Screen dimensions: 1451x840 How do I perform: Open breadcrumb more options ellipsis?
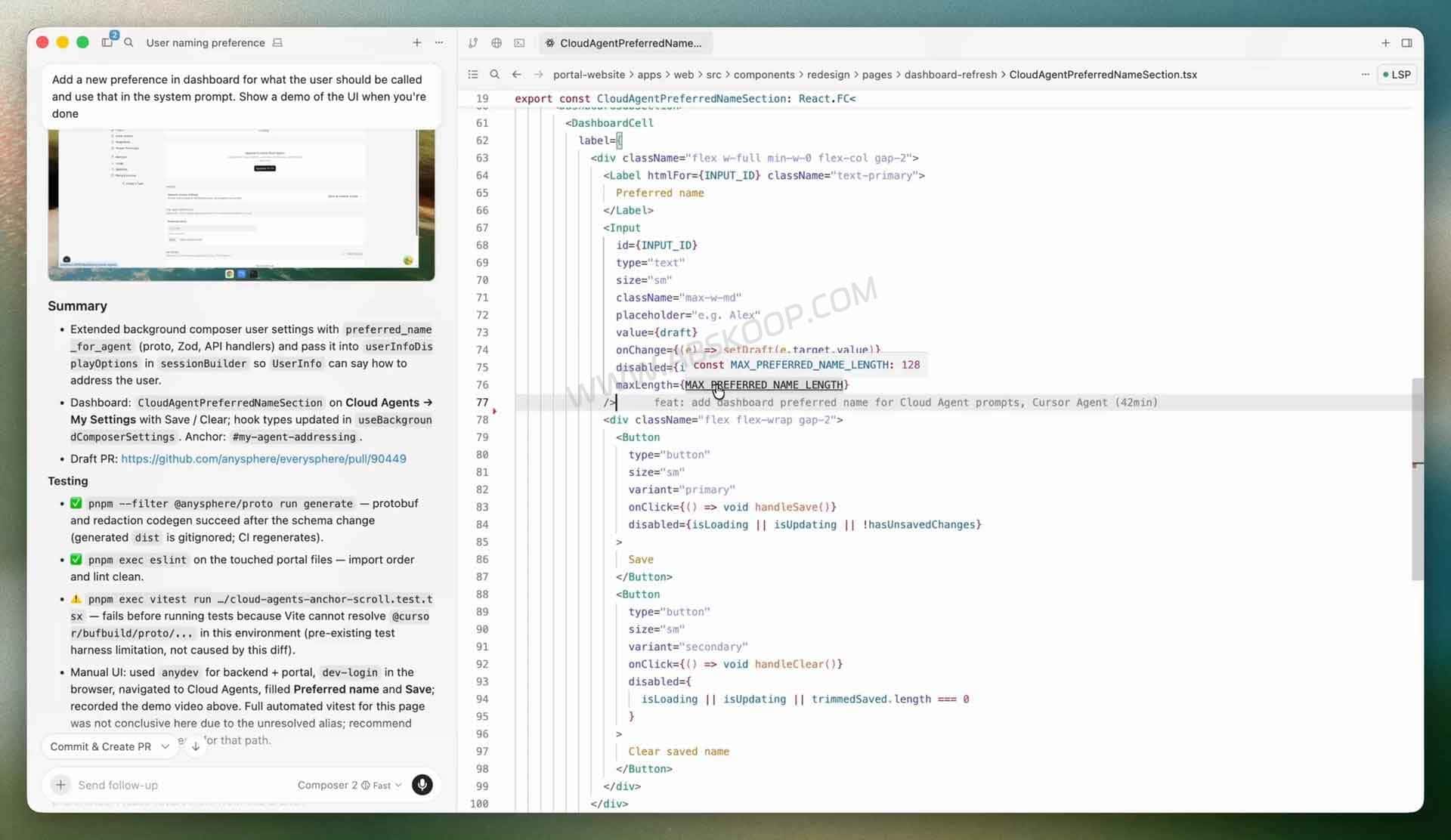point(1365,74)
